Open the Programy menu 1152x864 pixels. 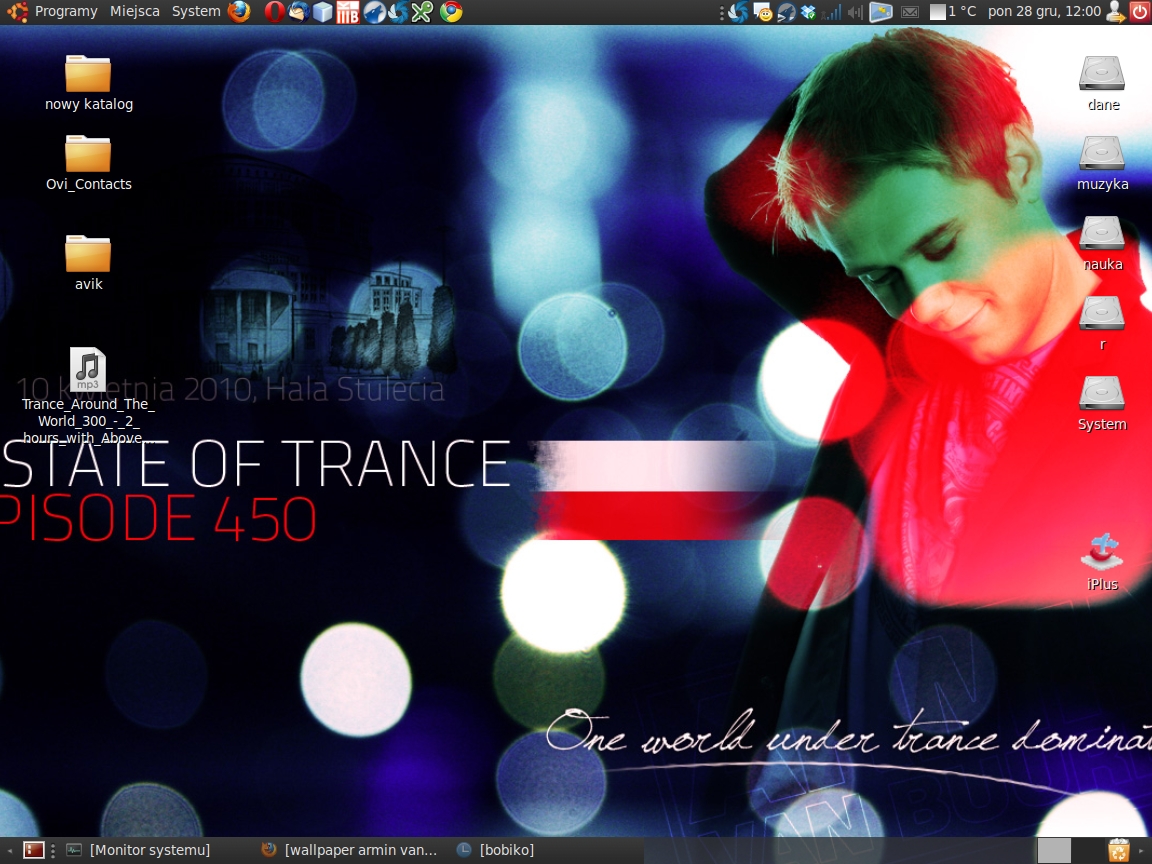66,11
